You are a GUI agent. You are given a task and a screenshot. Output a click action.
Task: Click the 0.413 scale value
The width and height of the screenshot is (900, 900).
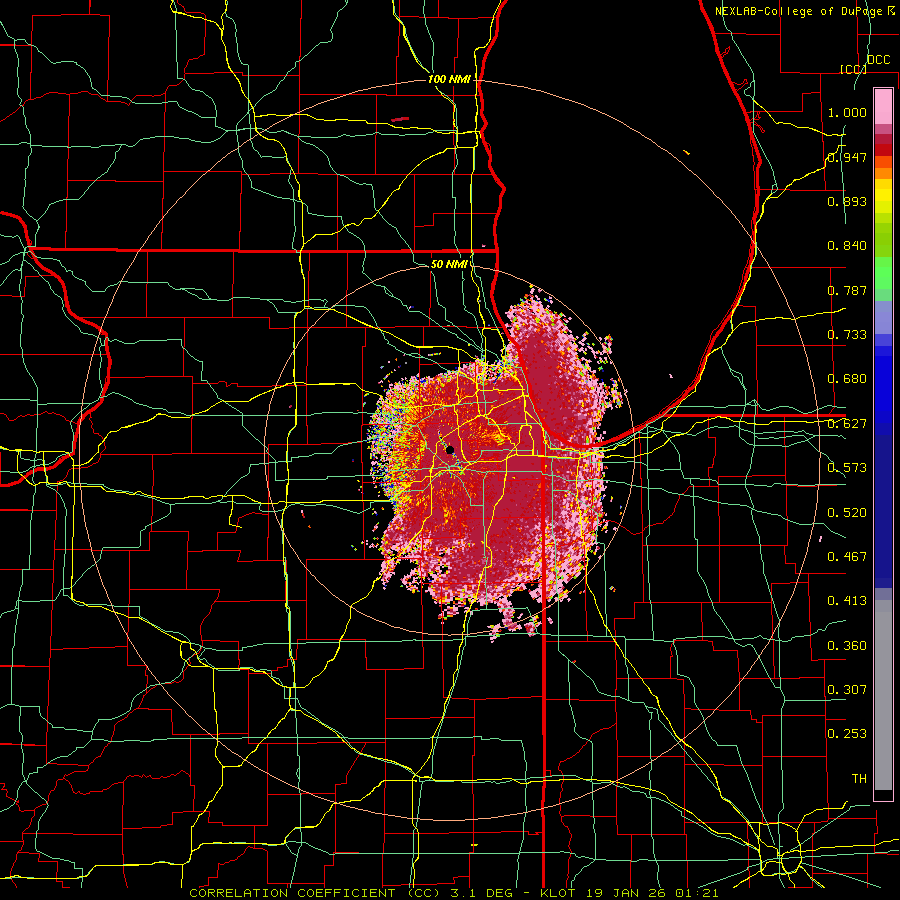(x=847, y=601)
